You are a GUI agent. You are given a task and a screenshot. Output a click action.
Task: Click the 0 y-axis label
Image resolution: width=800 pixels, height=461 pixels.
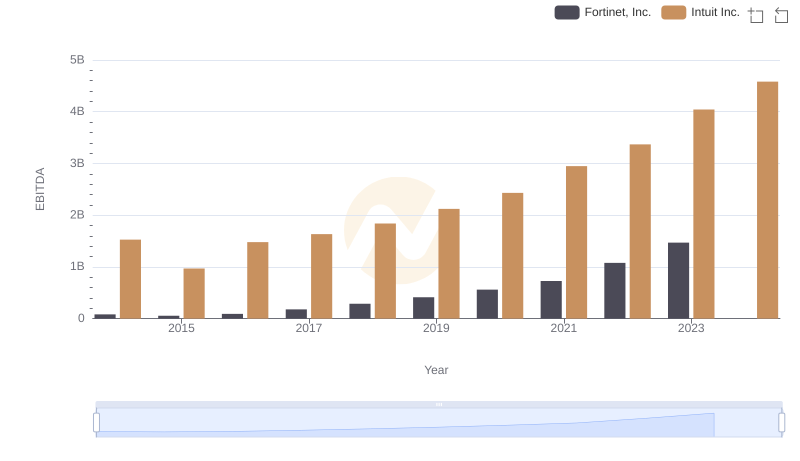(x=81, y=318)
